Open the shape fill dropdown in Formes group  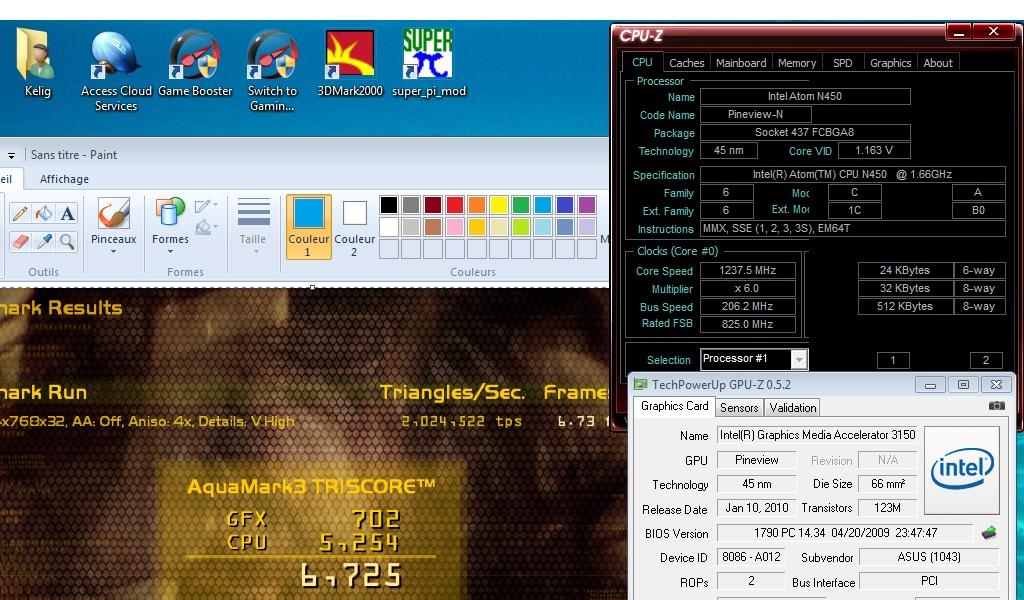(x=206, y=227)
